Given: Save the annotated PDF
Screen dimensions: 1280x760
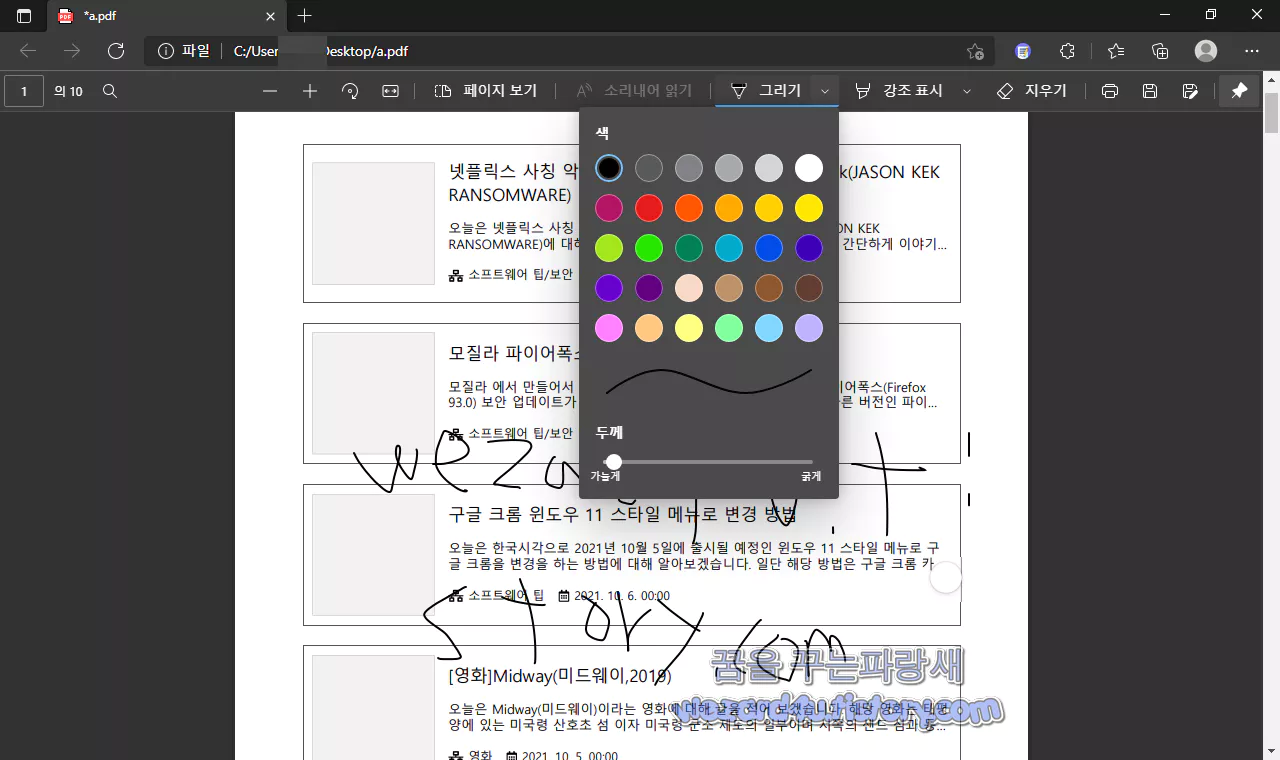Looking at the screenshot, I should click(x=1149, y=90).
